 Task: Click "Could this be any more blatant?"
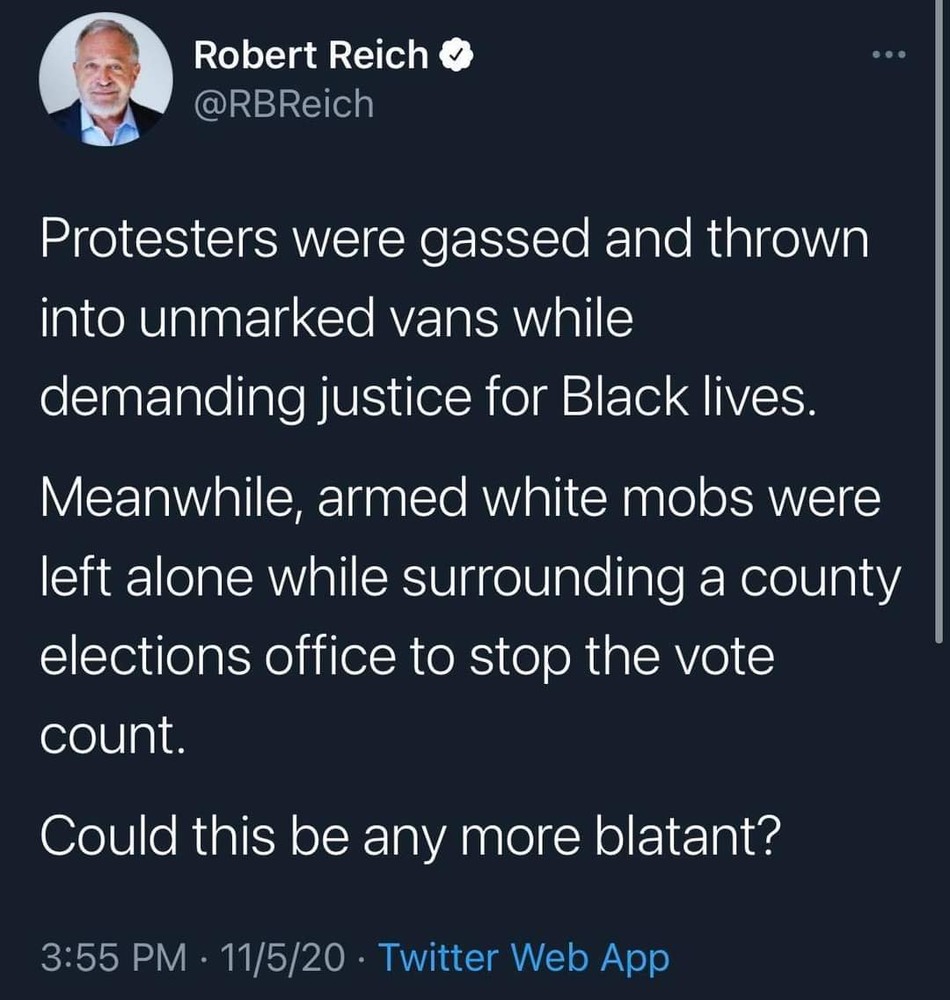click(x=409, y=835)
